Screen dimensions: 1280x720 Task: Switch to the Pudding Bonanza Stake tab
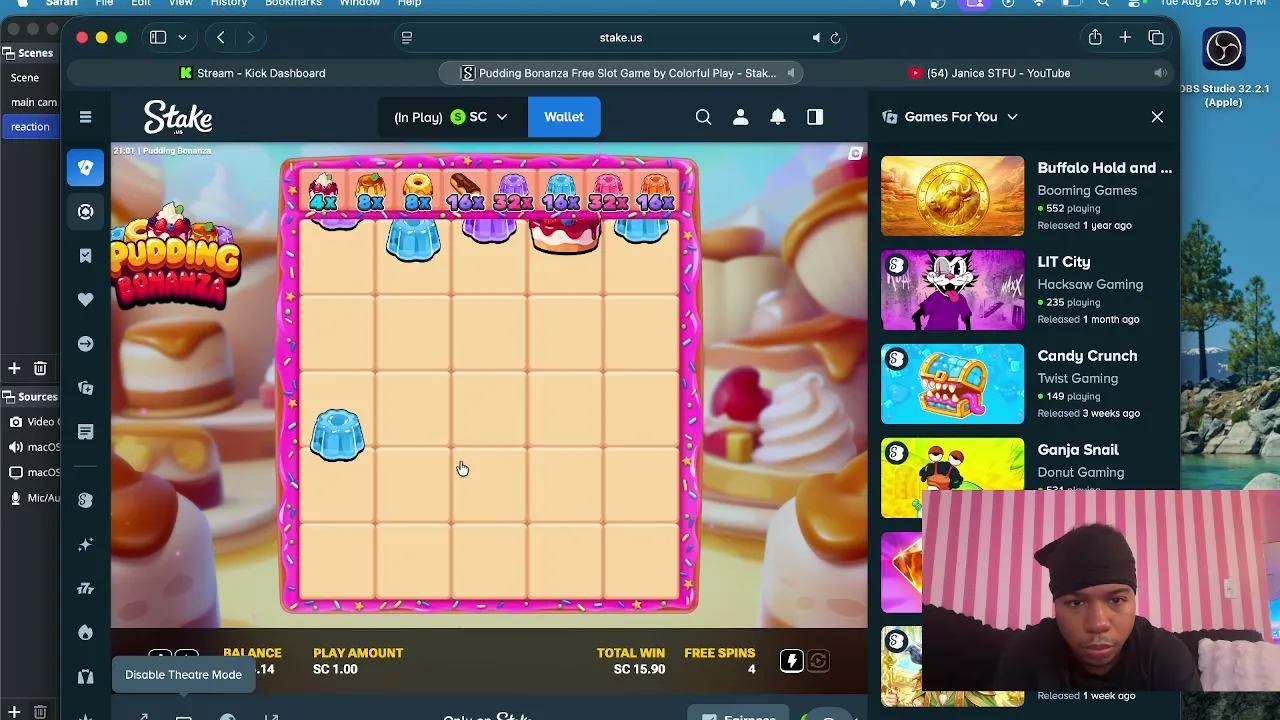coord(620,73)
